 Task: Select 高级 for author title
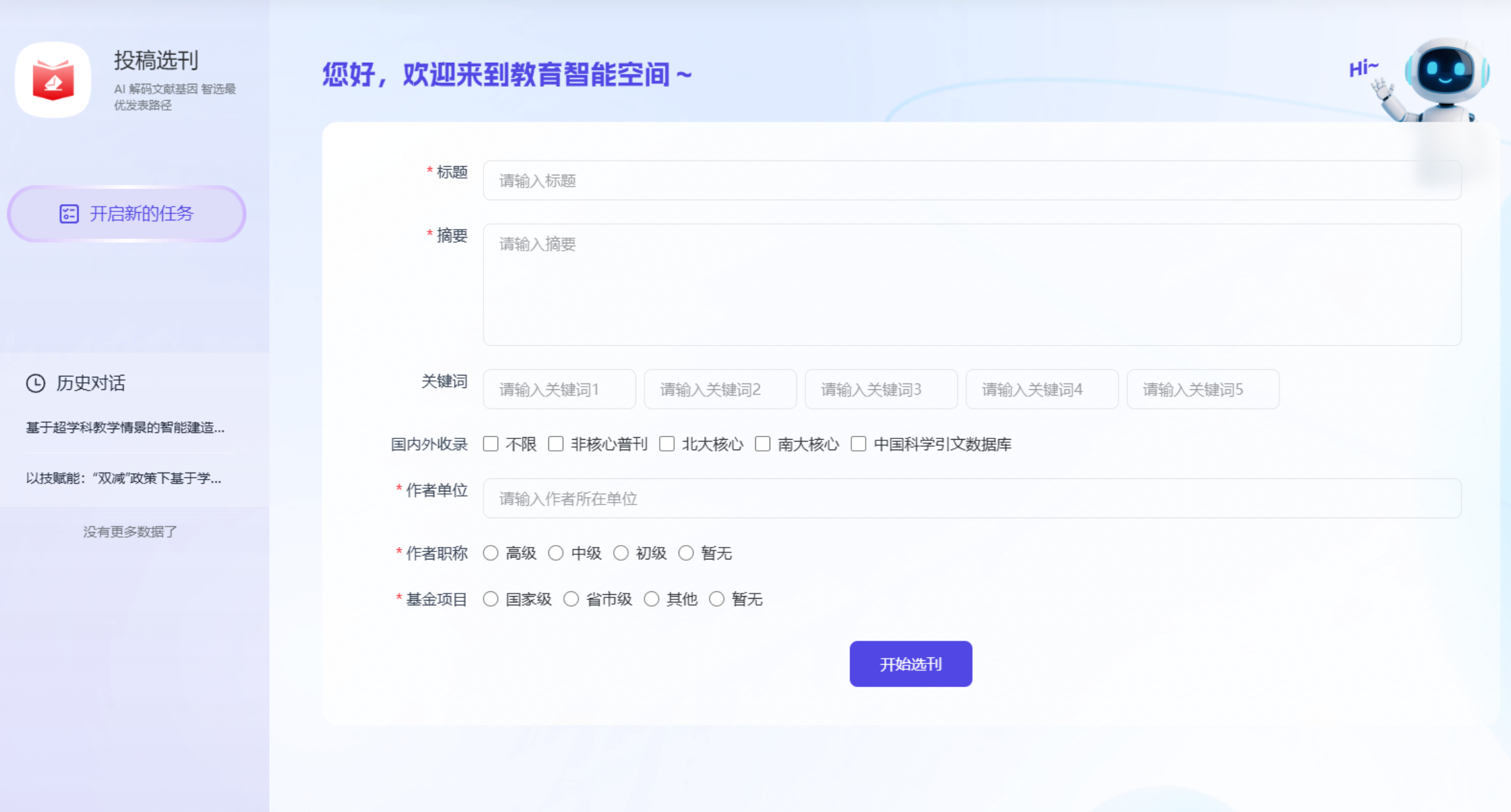(491, 554)
